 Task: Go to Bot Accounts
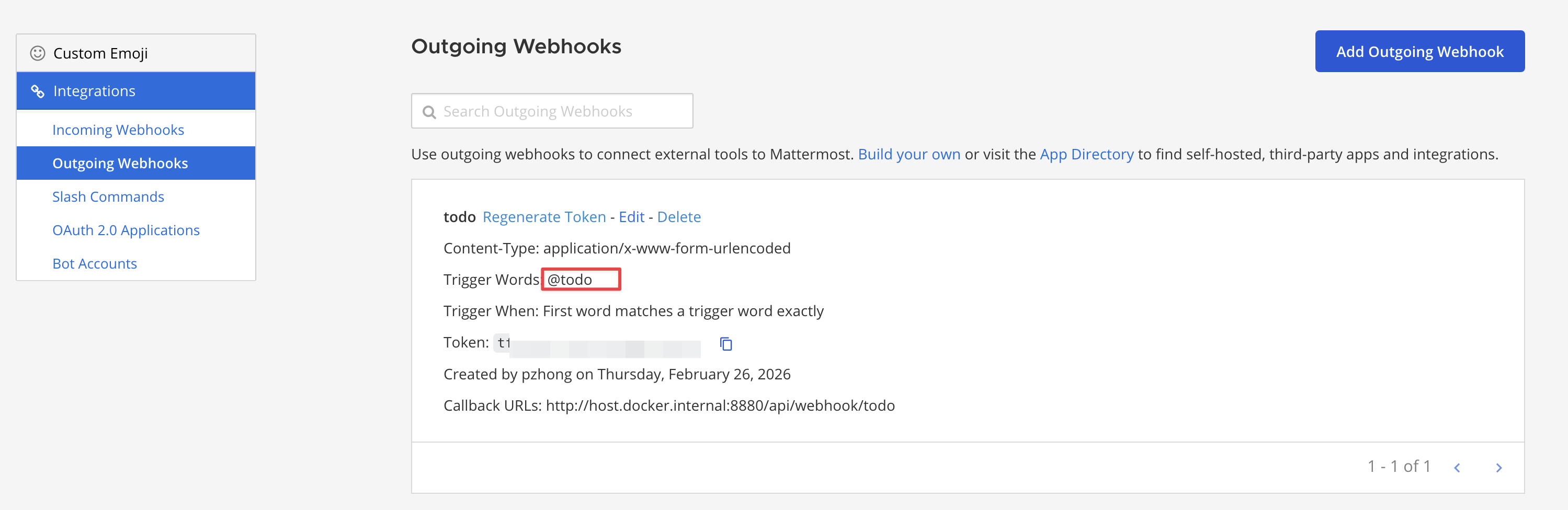pyautogui.click(x=94, y=264)
